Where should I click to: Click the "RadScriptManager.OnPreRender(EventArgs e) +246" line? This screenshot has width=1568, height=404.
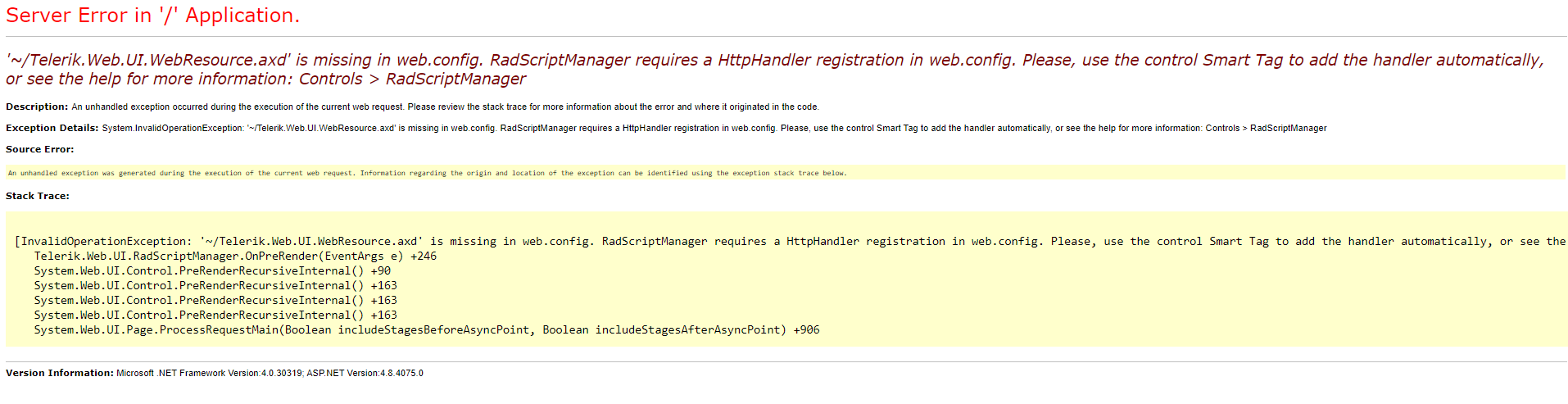point(235,256)
